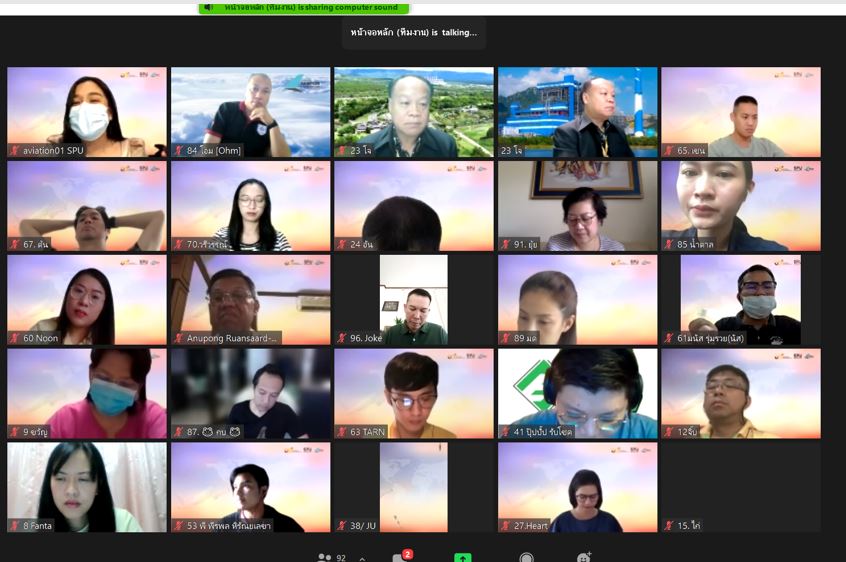This screenshot has height=562, width=846.
Task: Select the 41 ปุ๊บปั๊บ video tile
Action: point(577,393)
